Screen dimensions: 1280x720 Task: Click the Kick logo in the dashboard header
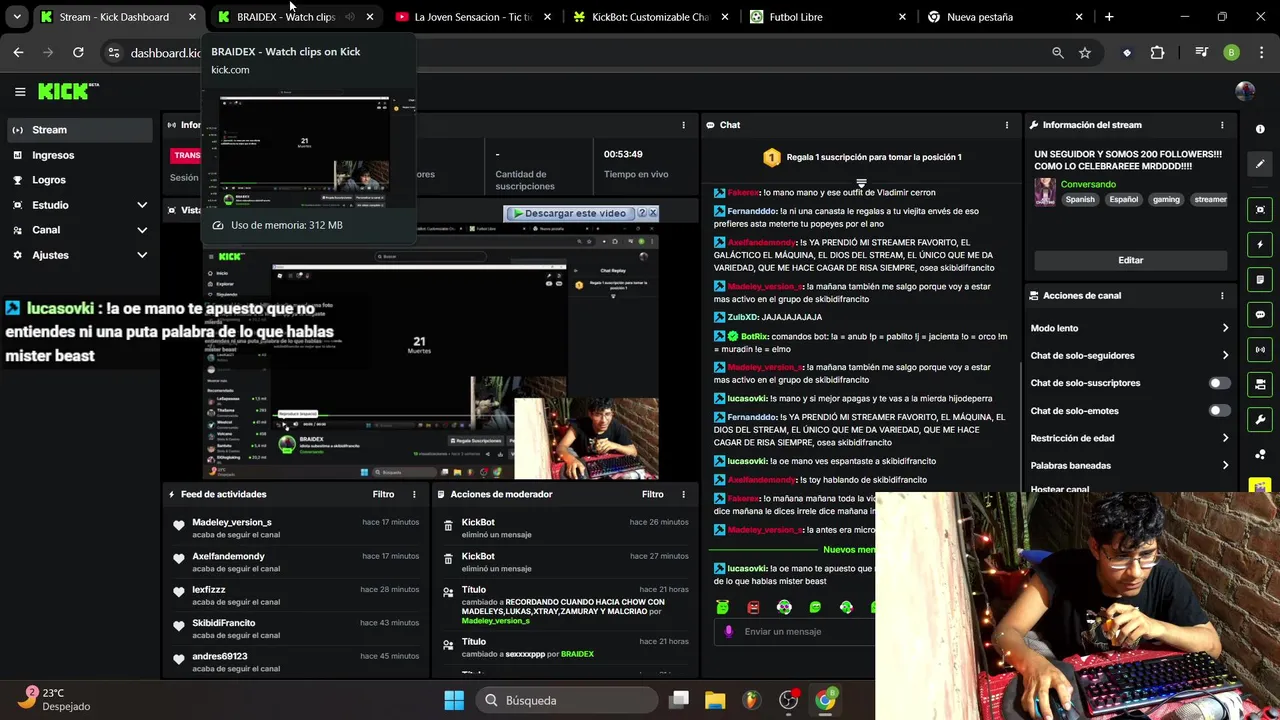pyautogui.click(x=68, y=92)
